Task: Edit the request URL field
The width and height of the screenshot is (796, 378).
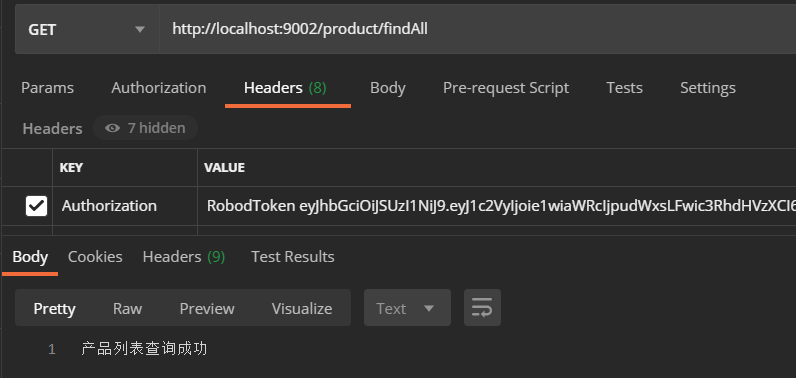Action: click(478, 29)
